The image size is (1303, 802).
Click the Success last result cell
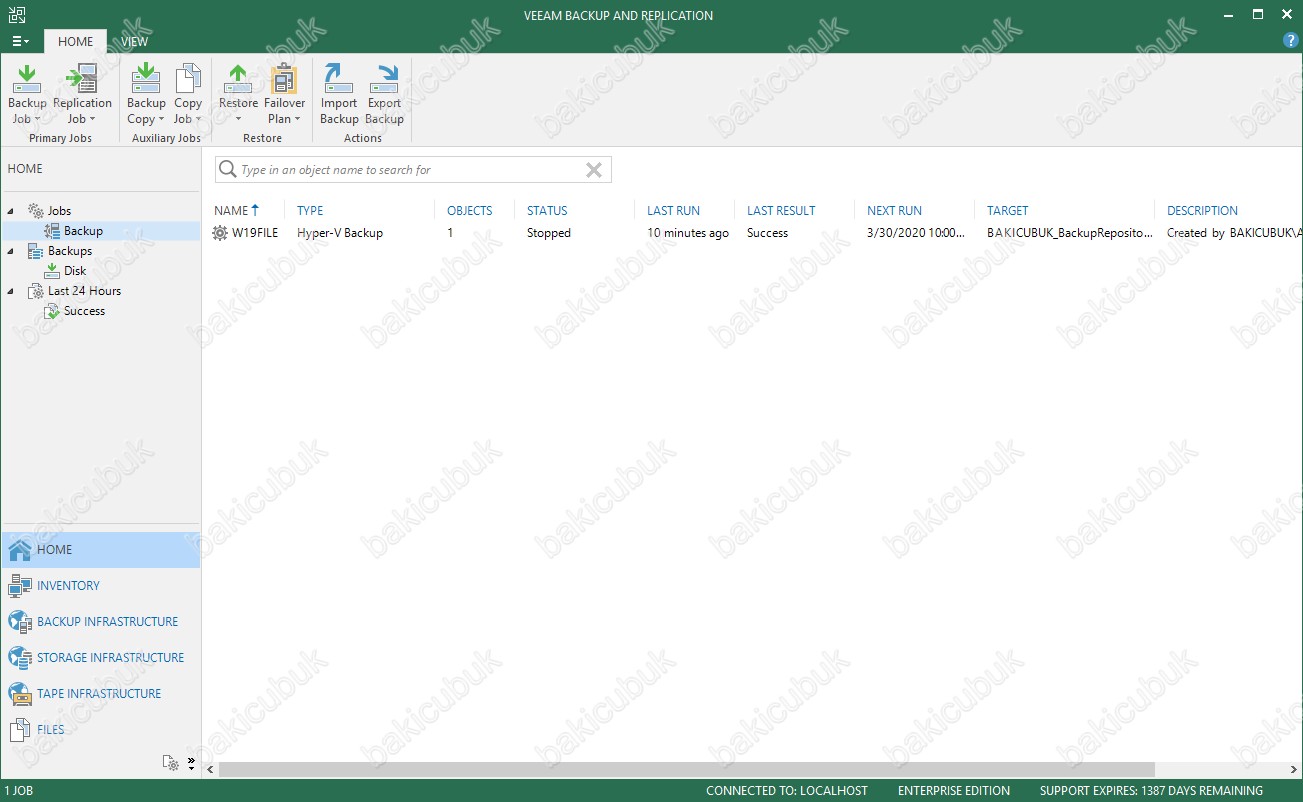click(x=767, y=233)
